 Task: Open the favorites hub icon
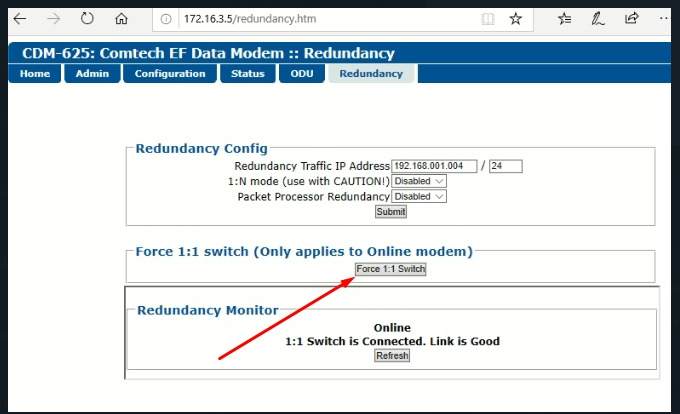click(564, 19)
